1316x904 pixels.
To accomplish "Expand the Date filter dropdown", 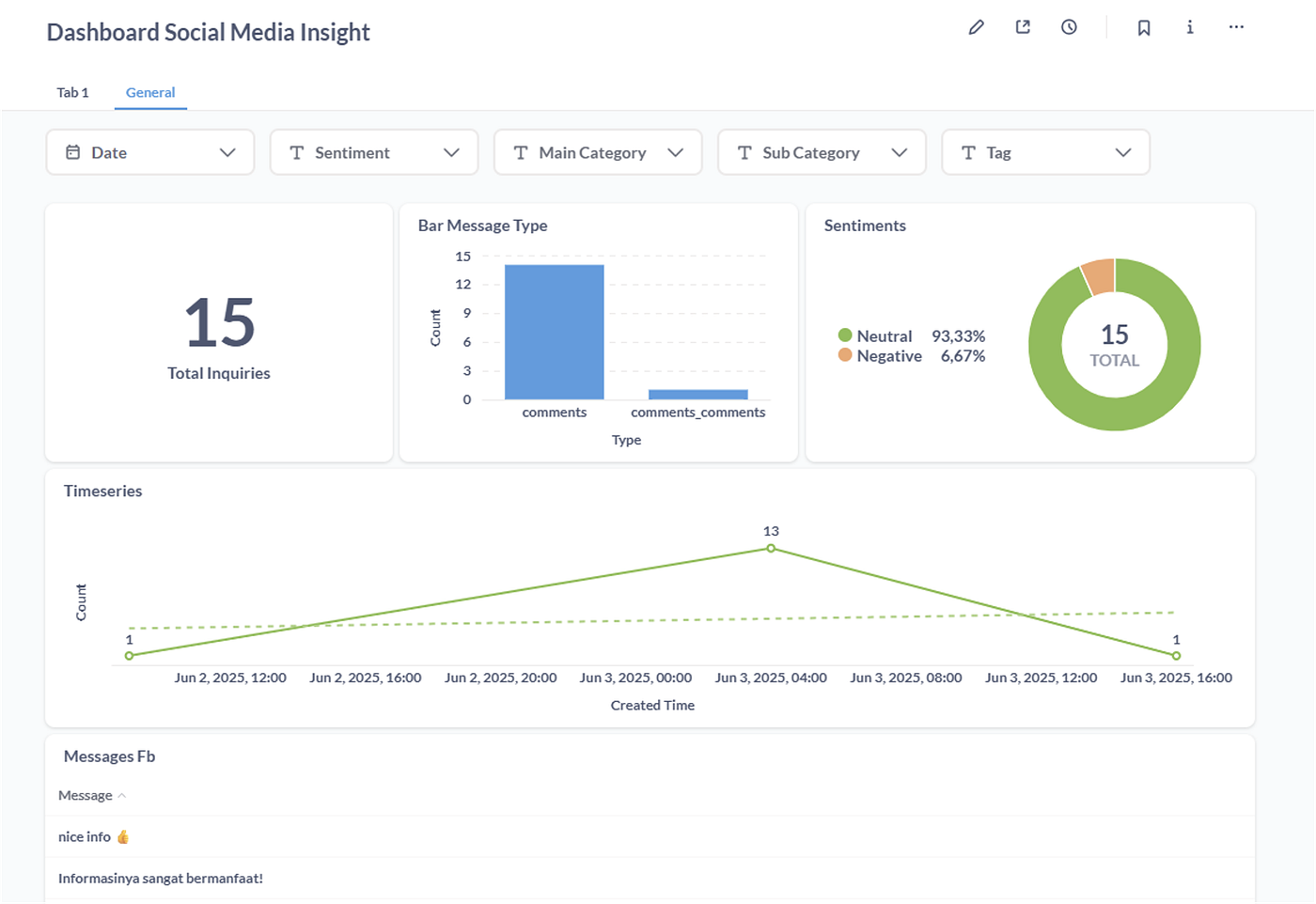I will pyautogui.click(x=150, y=152).
